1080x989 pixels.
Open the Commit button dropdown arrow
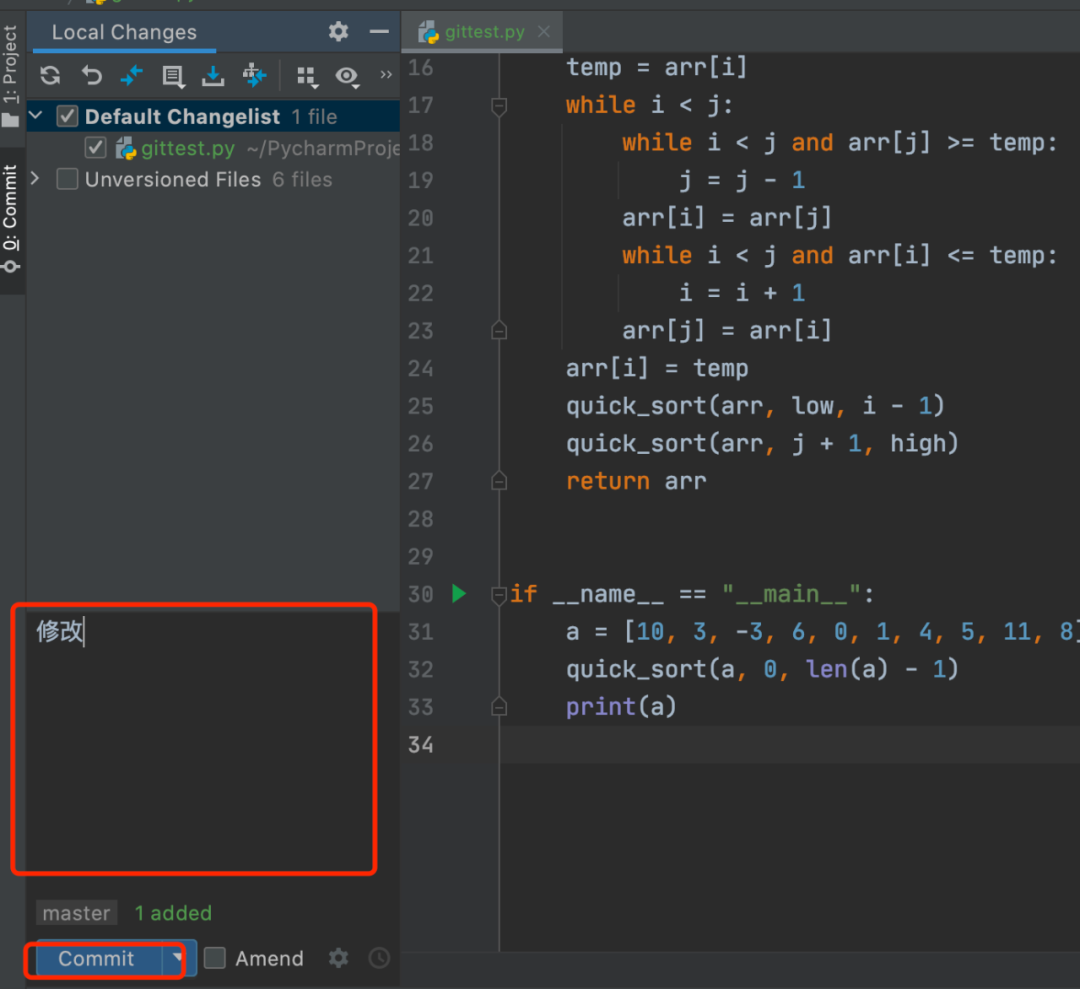178,958
